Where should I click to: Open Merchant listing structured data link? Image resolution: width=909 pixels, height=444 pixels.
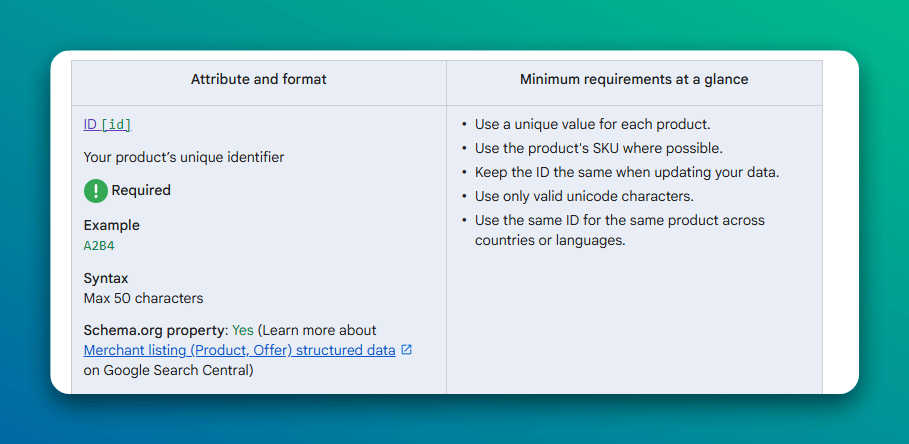(x=239, y=350)
